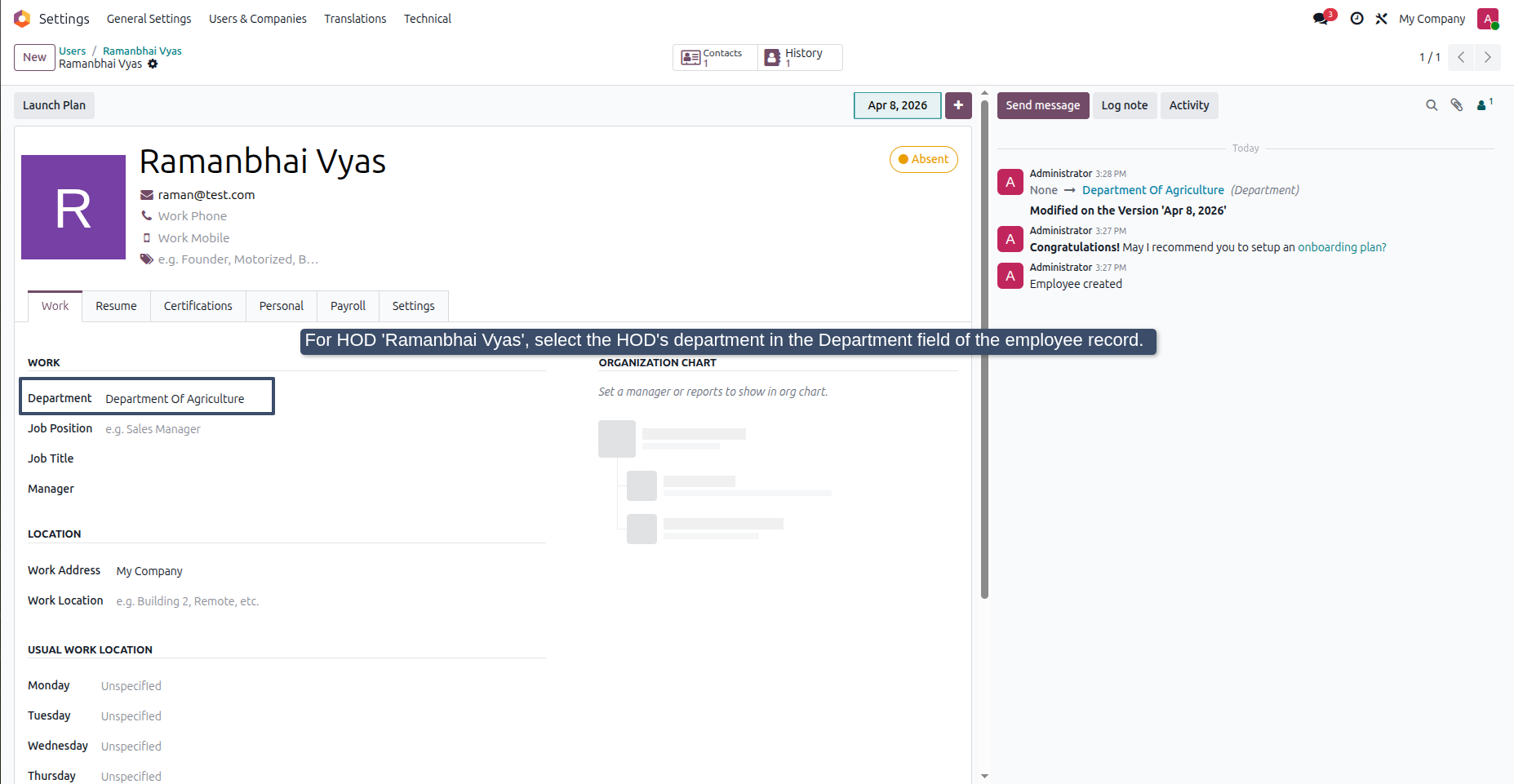
Task: Click the Log note button
Action: [x=1125, y=105]
